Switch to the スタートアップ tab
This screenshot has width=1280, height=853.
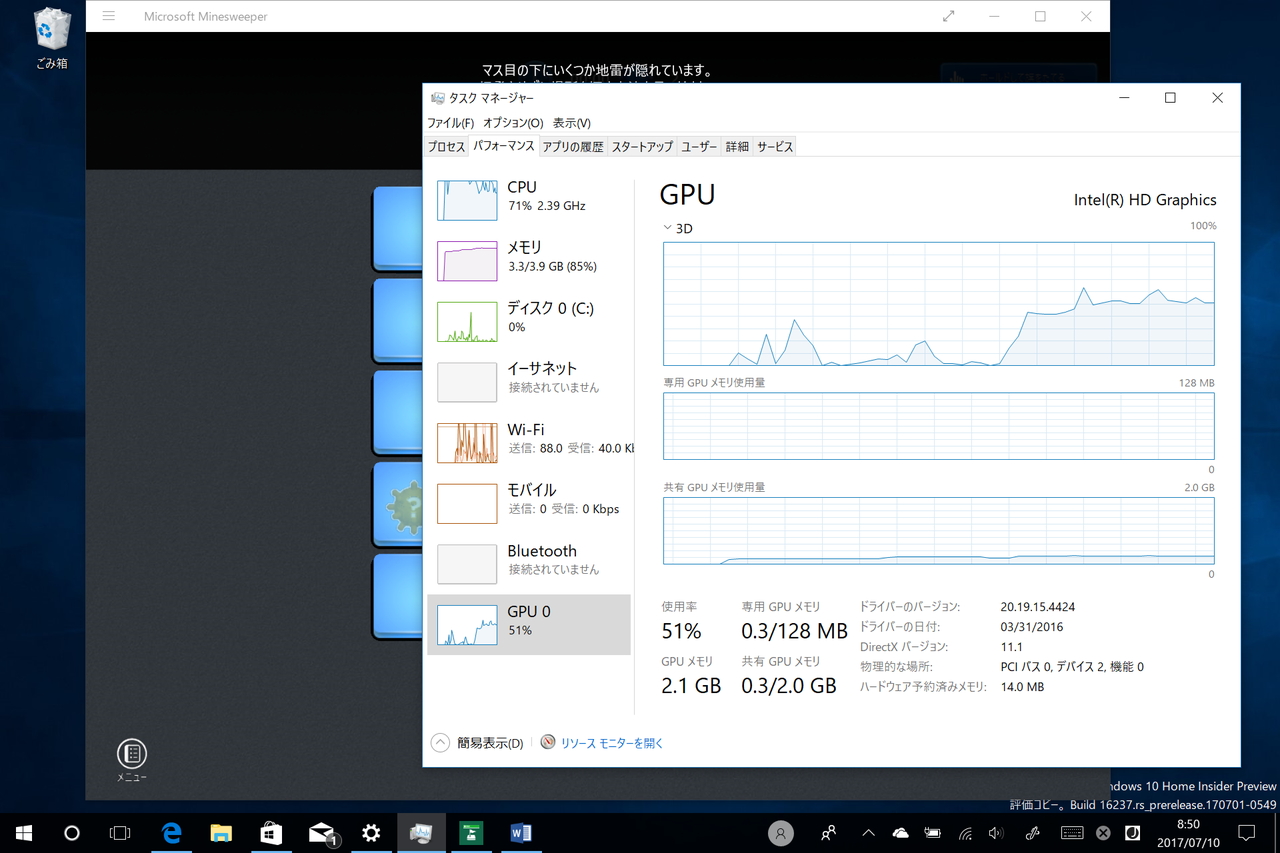642,147
